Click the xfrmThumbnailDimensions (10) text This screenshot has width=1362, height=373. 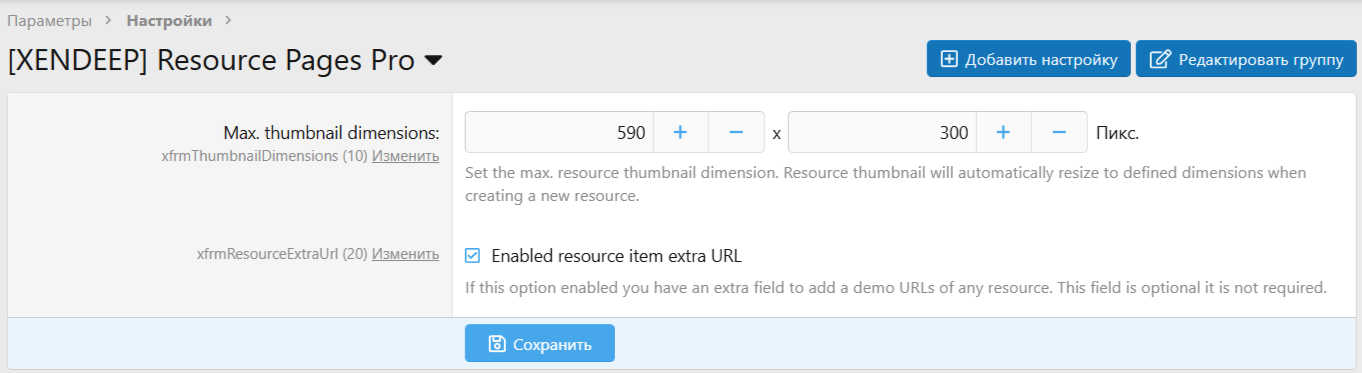pos(265,156)
